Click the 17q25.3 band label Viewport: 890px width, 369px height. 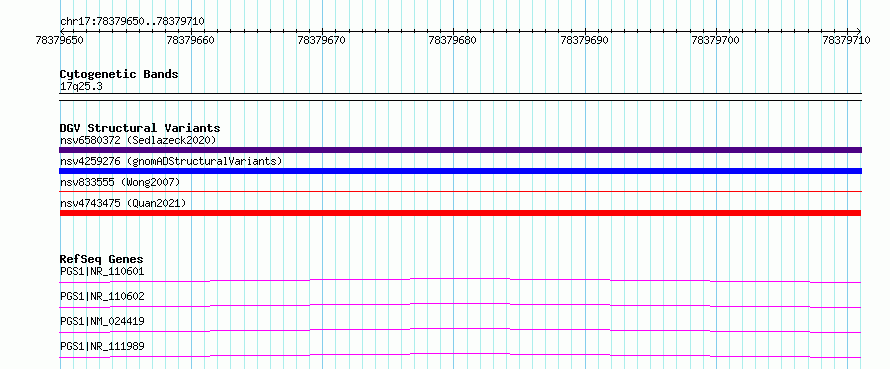[81, 87]
